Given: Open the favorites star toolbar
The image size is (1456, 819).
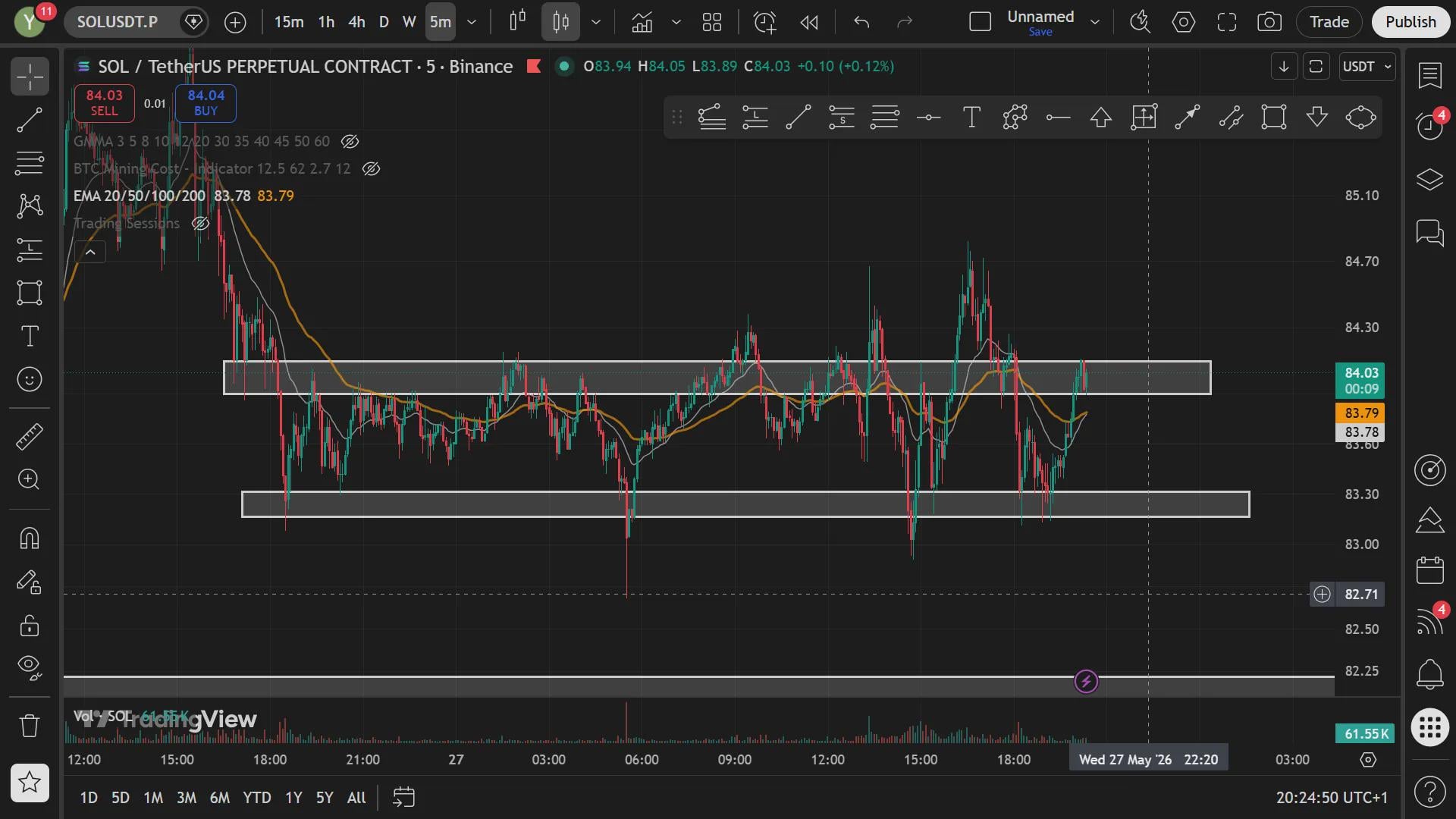Looking at the screenshot, I should pyautogui.click(x=30, y=782).
